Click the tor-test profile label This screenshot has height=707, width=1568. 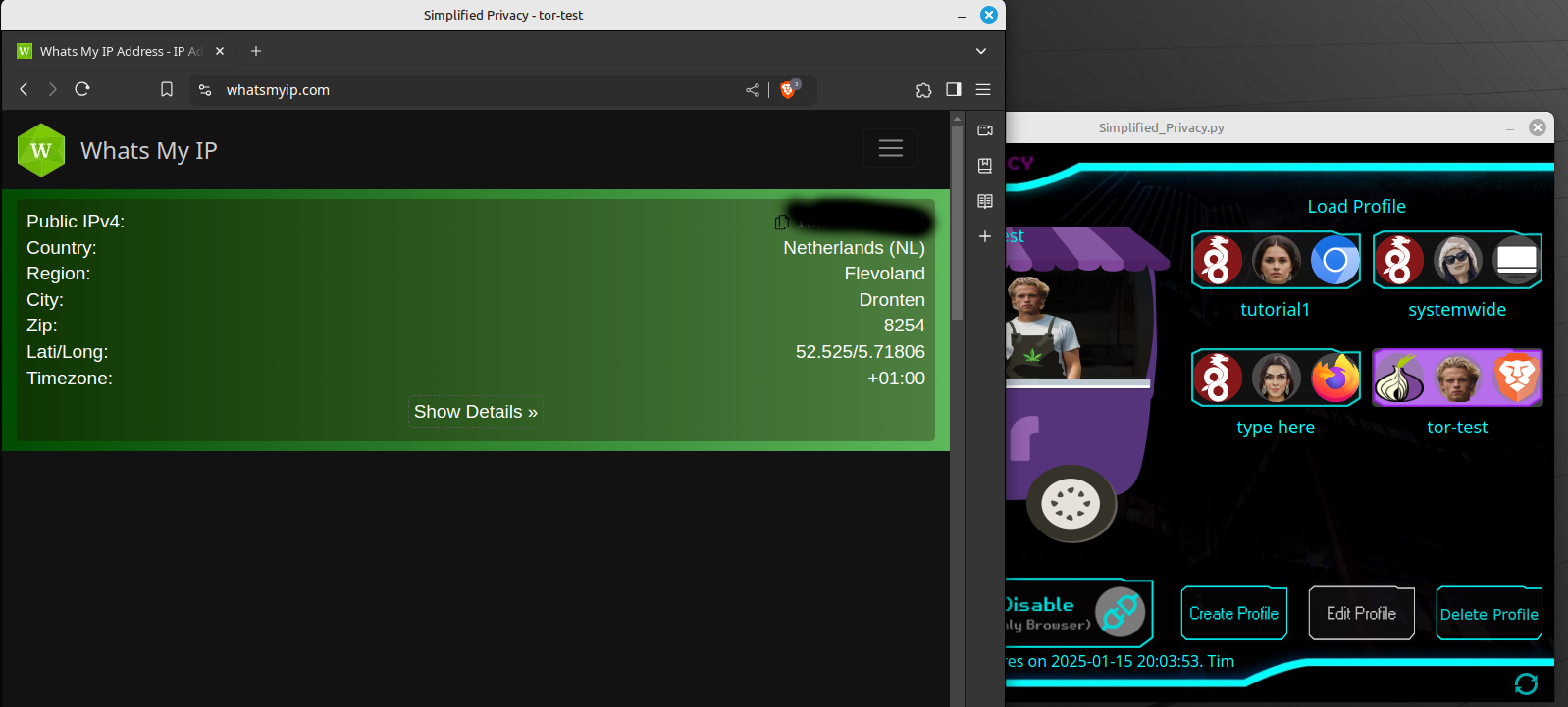coord(1457,428)
